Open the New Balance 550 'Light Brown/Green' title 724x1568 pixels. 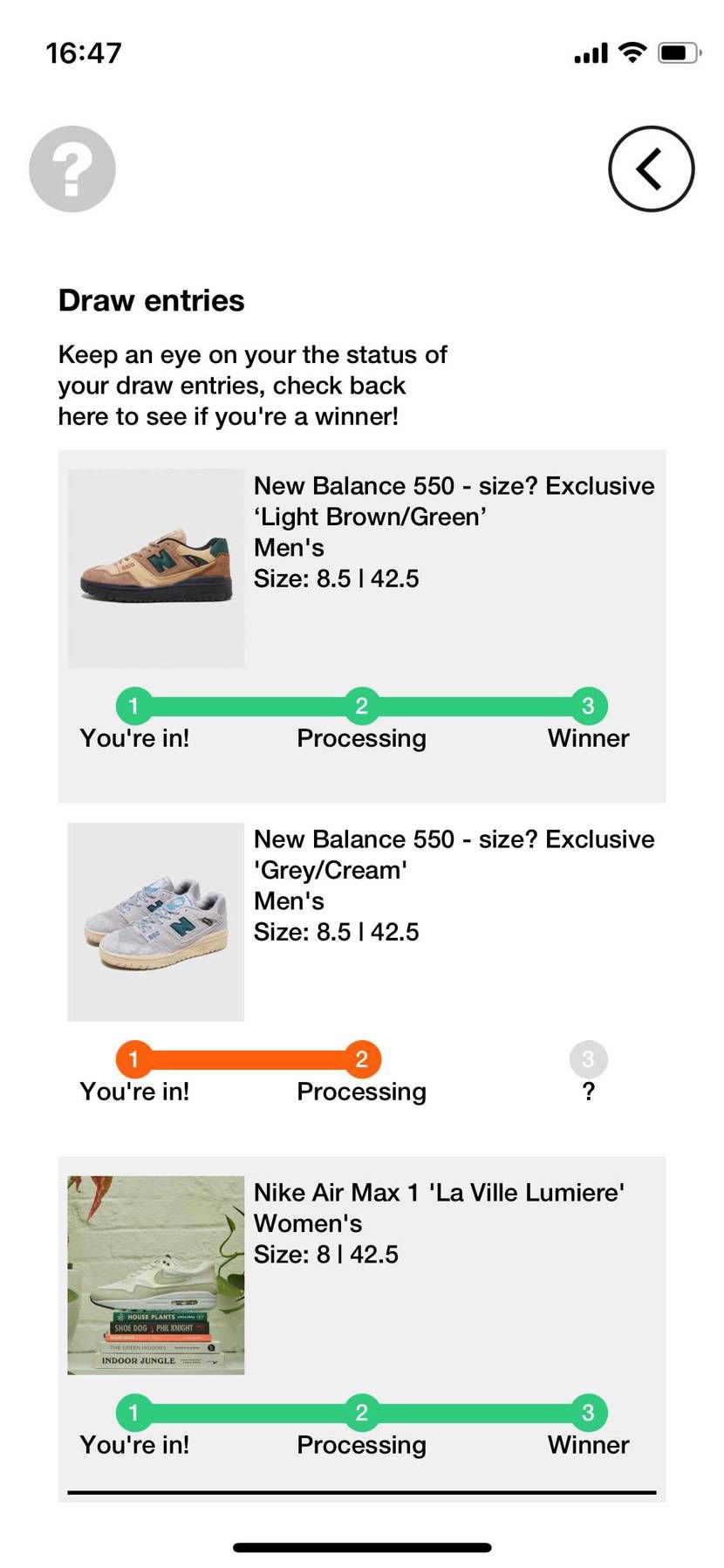click(x=454, y=501)
